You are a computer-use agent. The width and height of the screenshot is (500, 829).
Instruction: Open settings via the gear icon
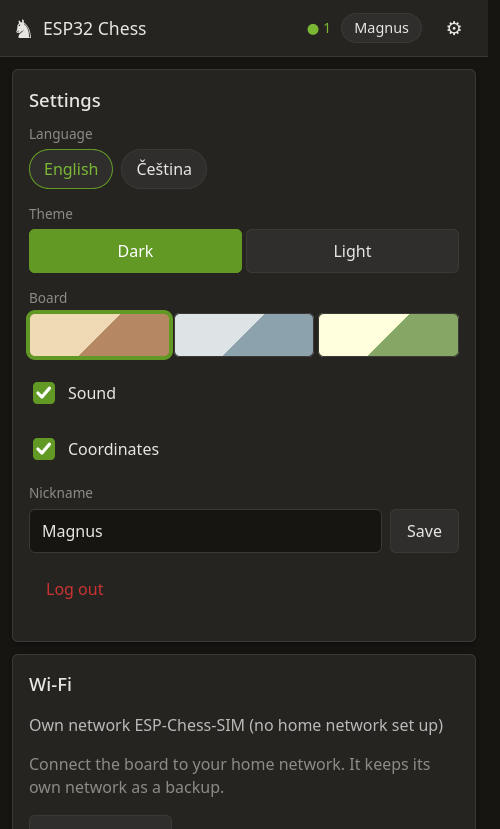(454, 29)
